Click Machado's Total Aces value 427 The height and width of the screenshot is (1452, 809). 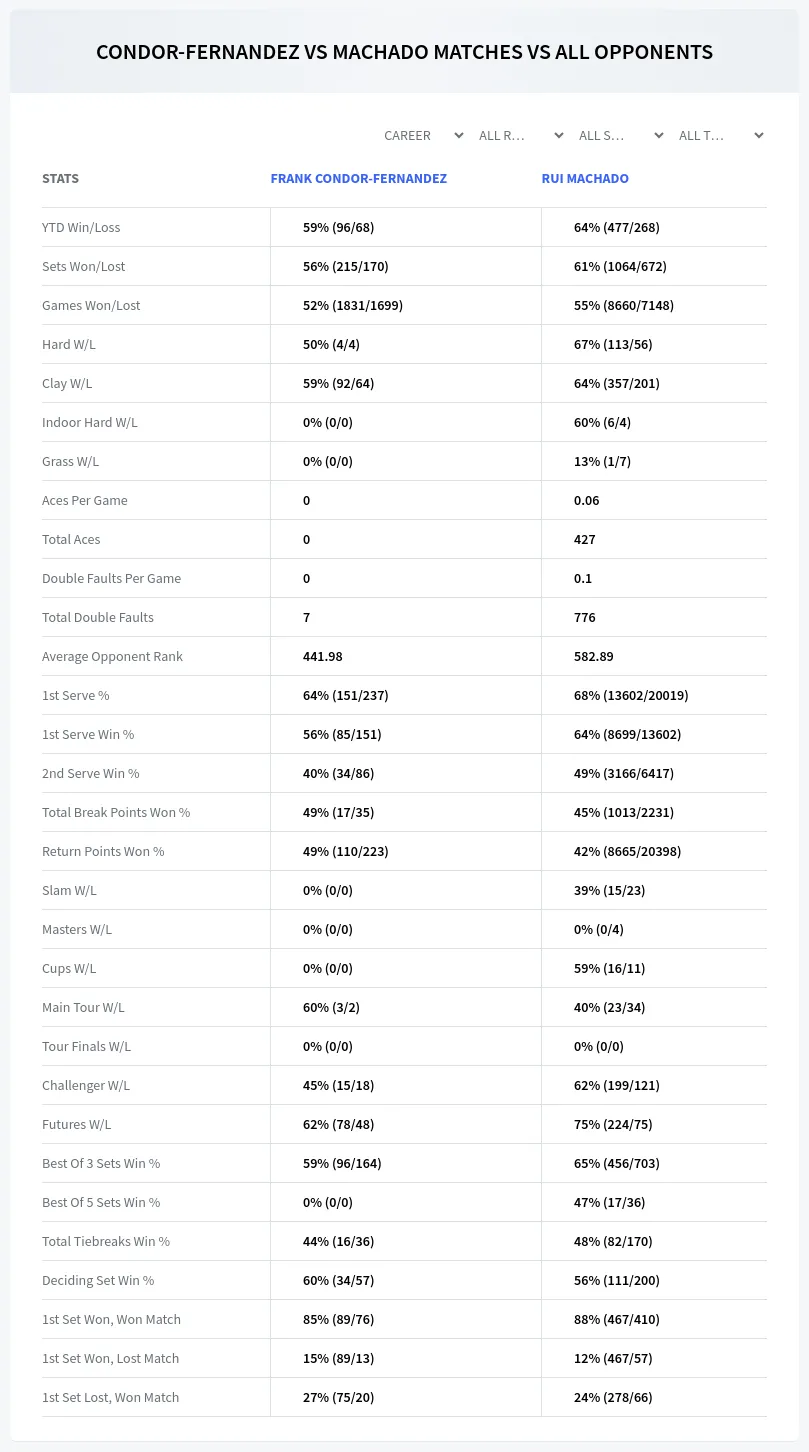click(x=585, y=539)
